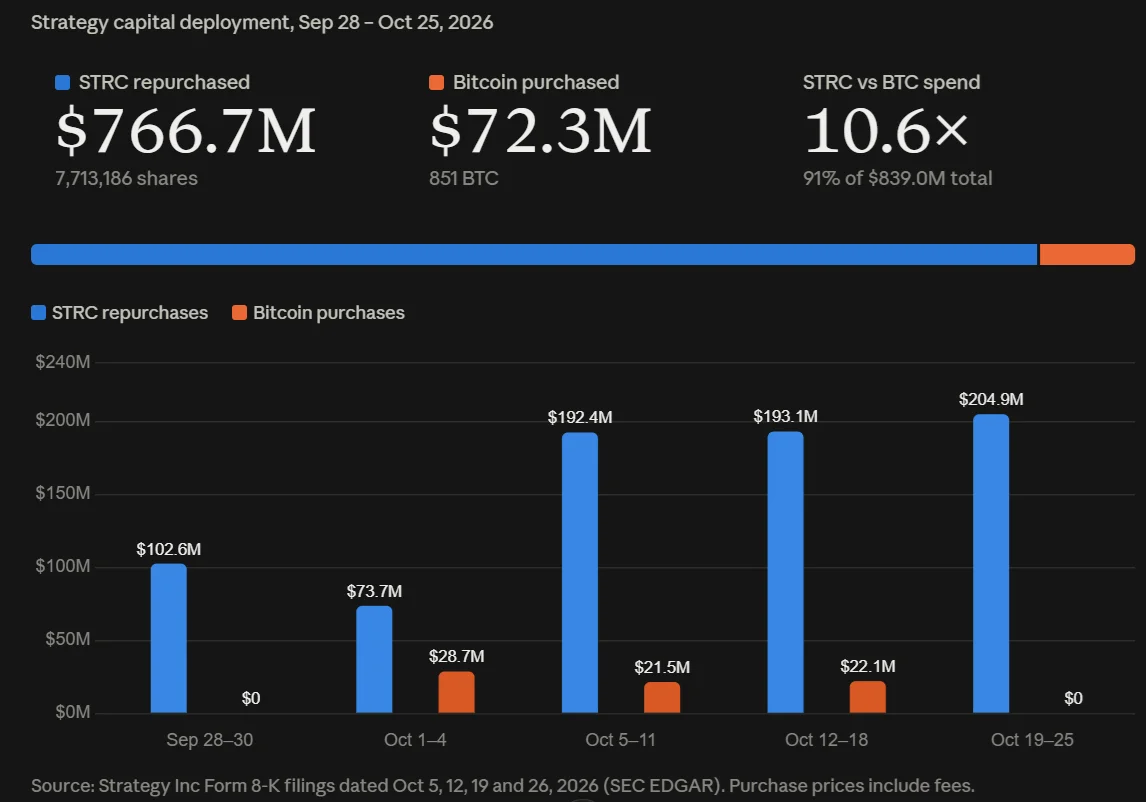Image resolution: width=1146 pixels, height=802 pixels.
Task: Click the Oct 19–25 STRC blue bar
Action: click(x=991, y=564)
